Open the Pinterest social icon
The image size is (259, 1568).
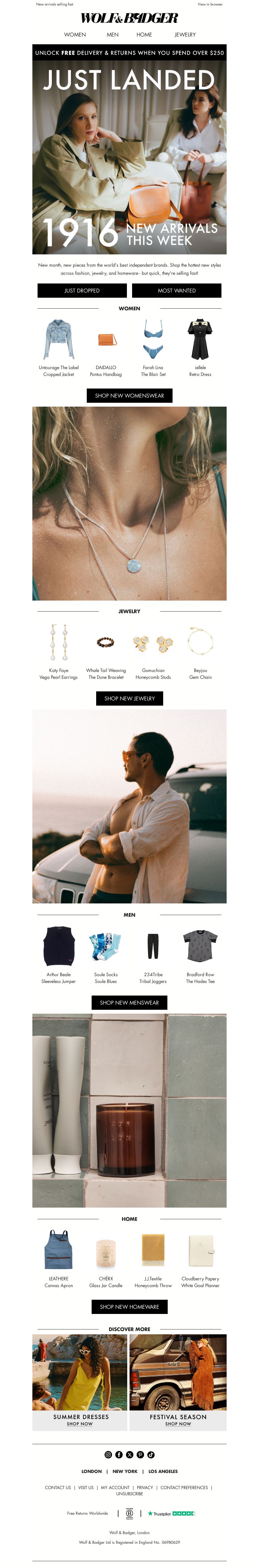(140, 1455)
